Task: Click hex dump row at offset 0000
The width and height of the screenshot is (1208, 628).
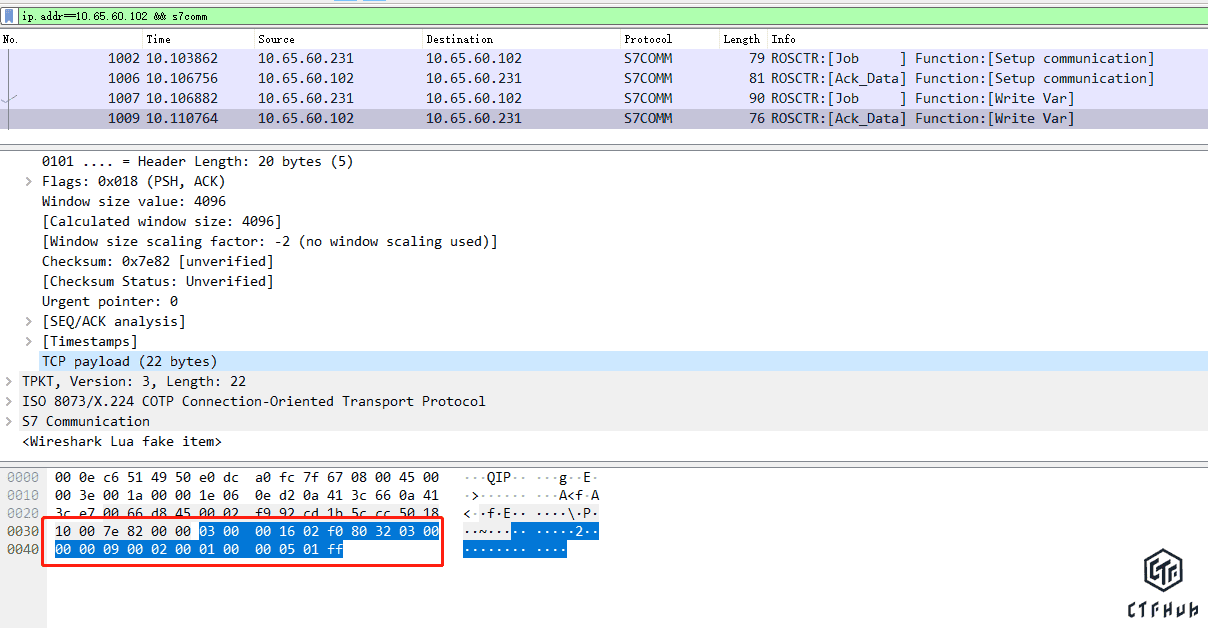Action: [246, 477]
